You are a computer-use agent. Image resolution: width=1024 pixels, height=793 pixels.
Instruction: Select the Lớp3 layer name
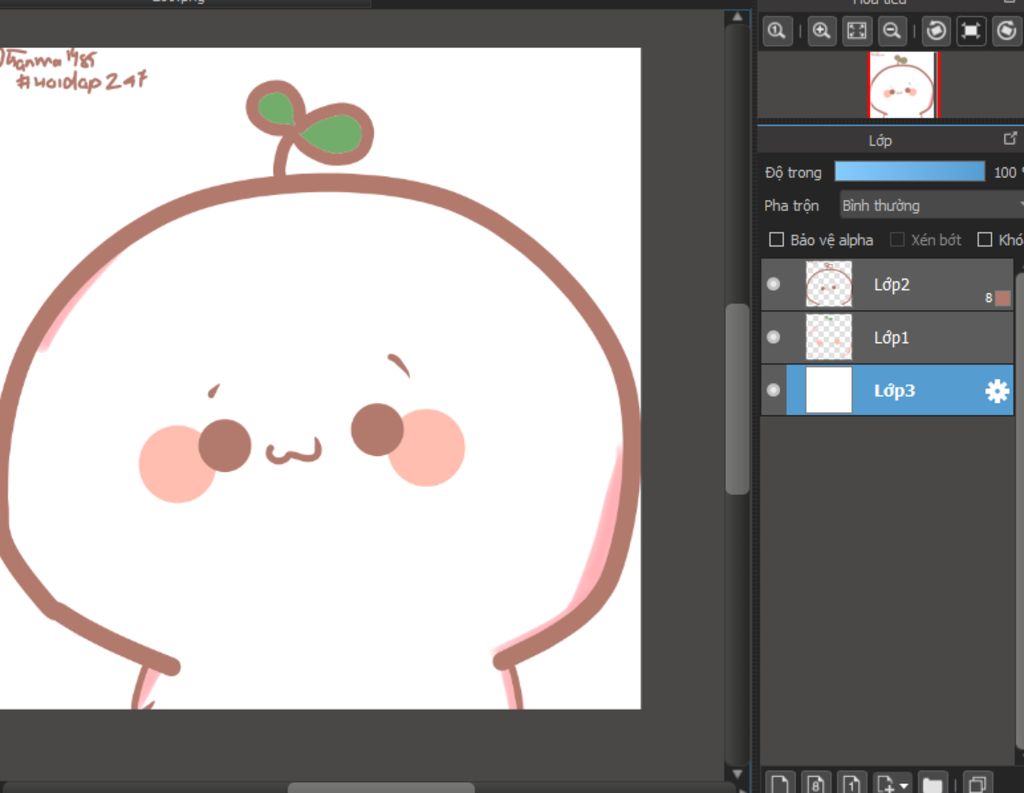[x=894, y=391]
